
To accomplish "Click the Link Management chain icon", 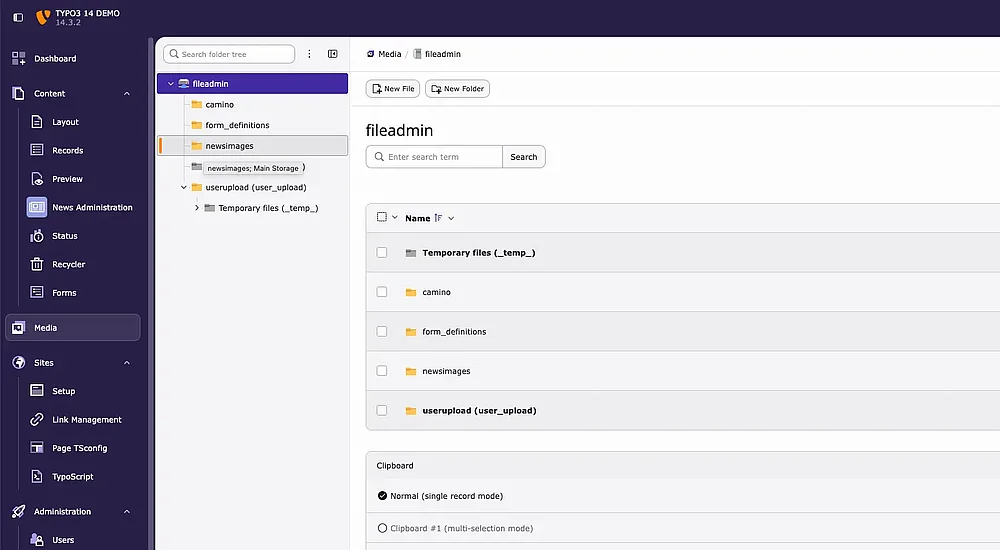I will coord(37,419).
